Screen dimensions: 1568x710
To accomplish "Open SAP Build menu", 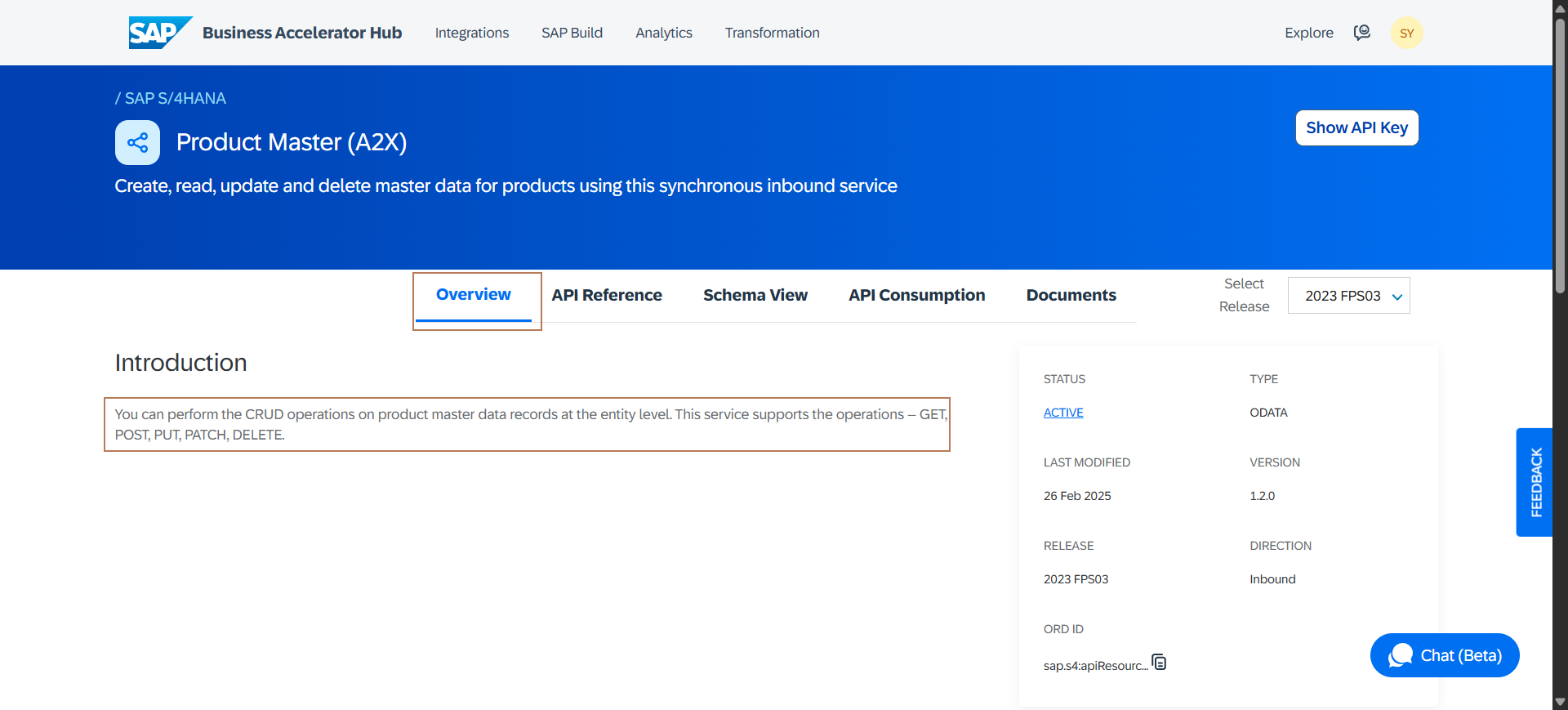I will pos(572,33).
